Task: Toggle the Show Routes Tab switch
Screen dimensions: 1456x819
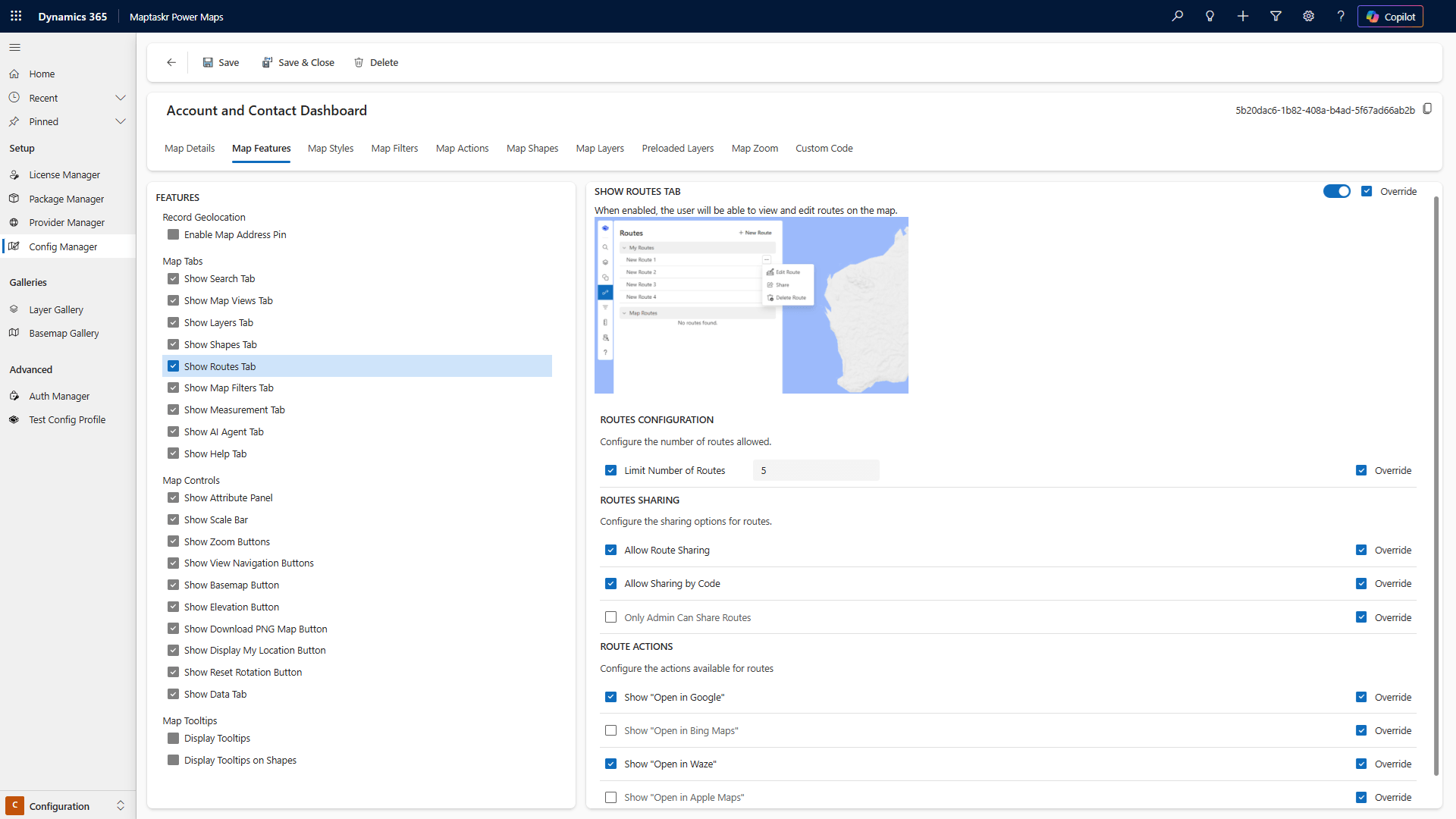Action: click(1336, 191)
